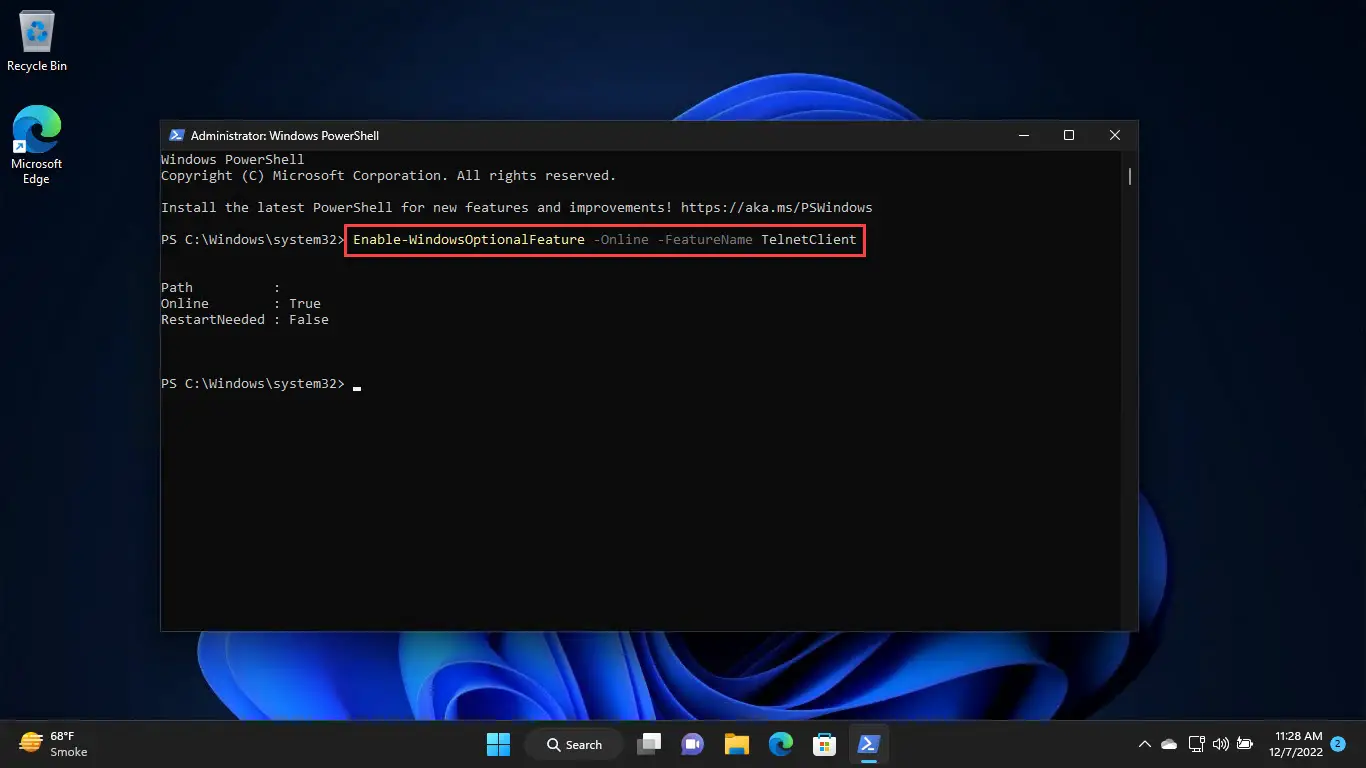Open File Explorer from the taskbar
This screenshot has width=1366, height=768.
737,744
